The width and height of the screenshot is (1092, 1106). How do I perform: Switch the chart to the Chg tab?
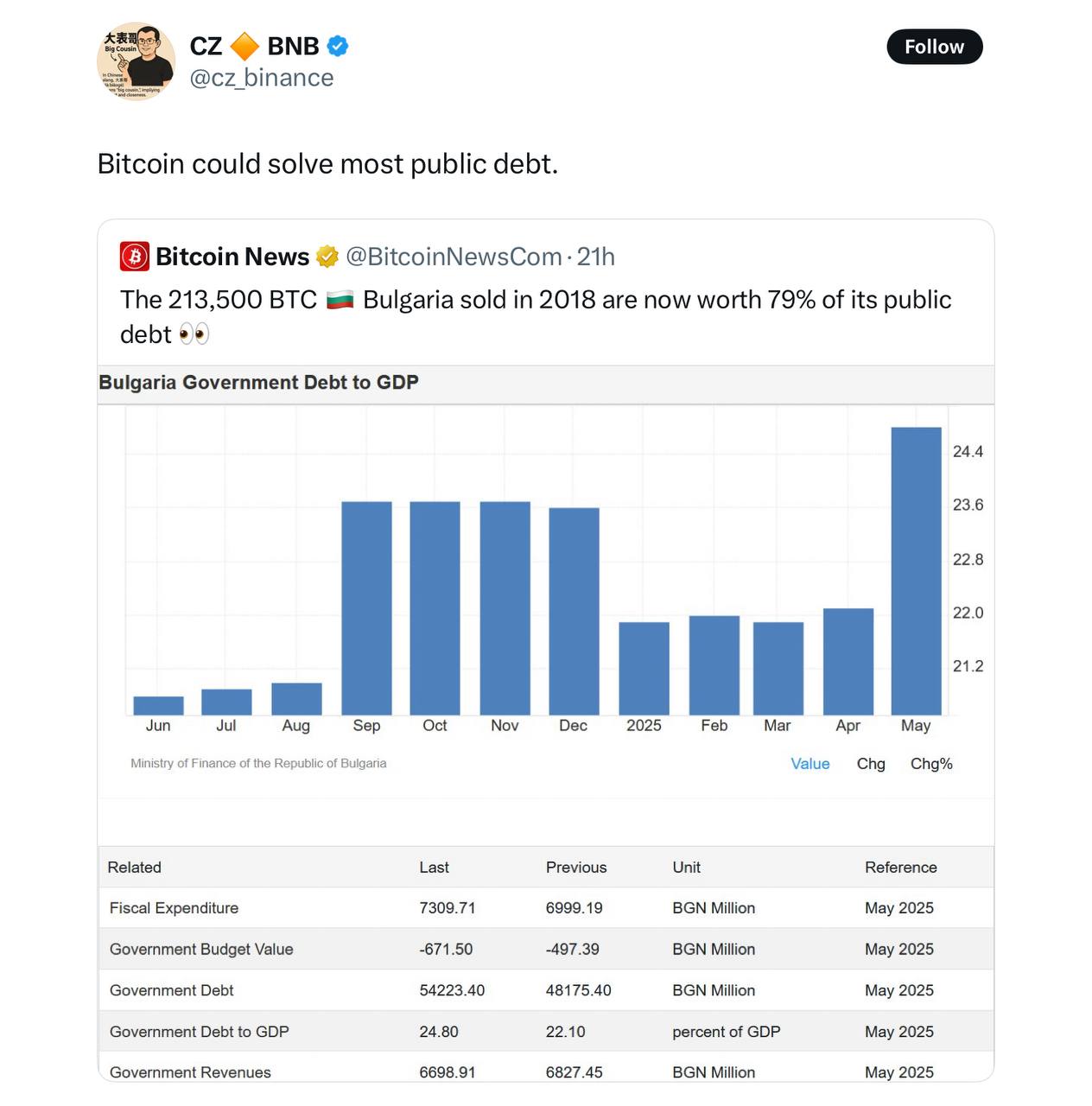(x=871, y=764)
